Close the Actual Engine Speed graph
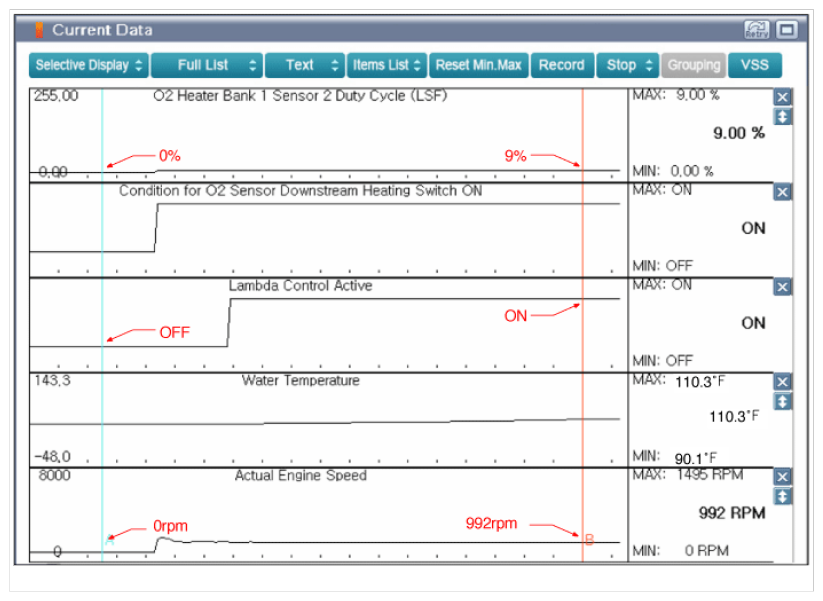Screen dimensions: 823x601 pyautogui.click(x=782, y=477)
